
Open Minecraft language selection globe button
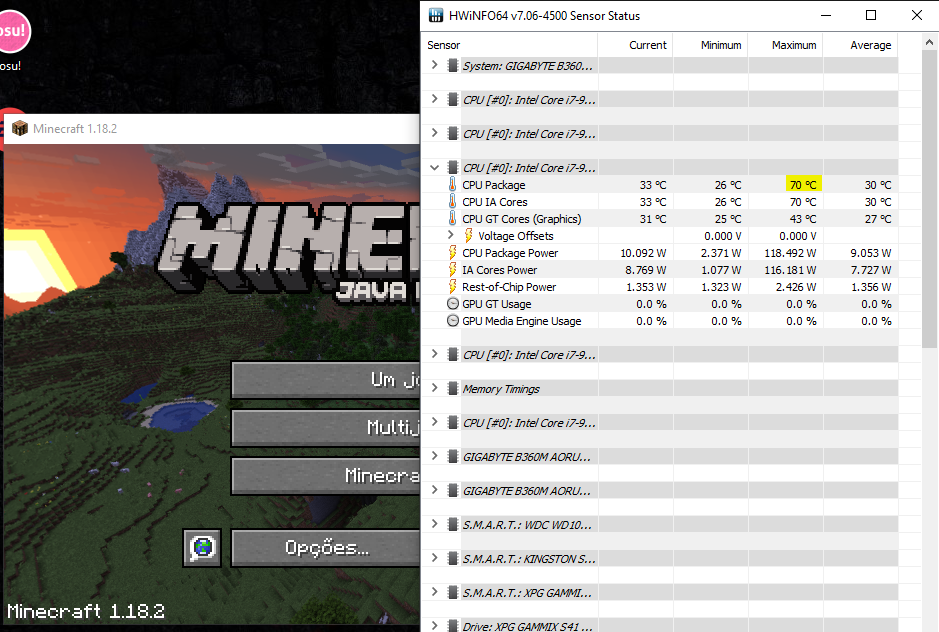(202, 548)
